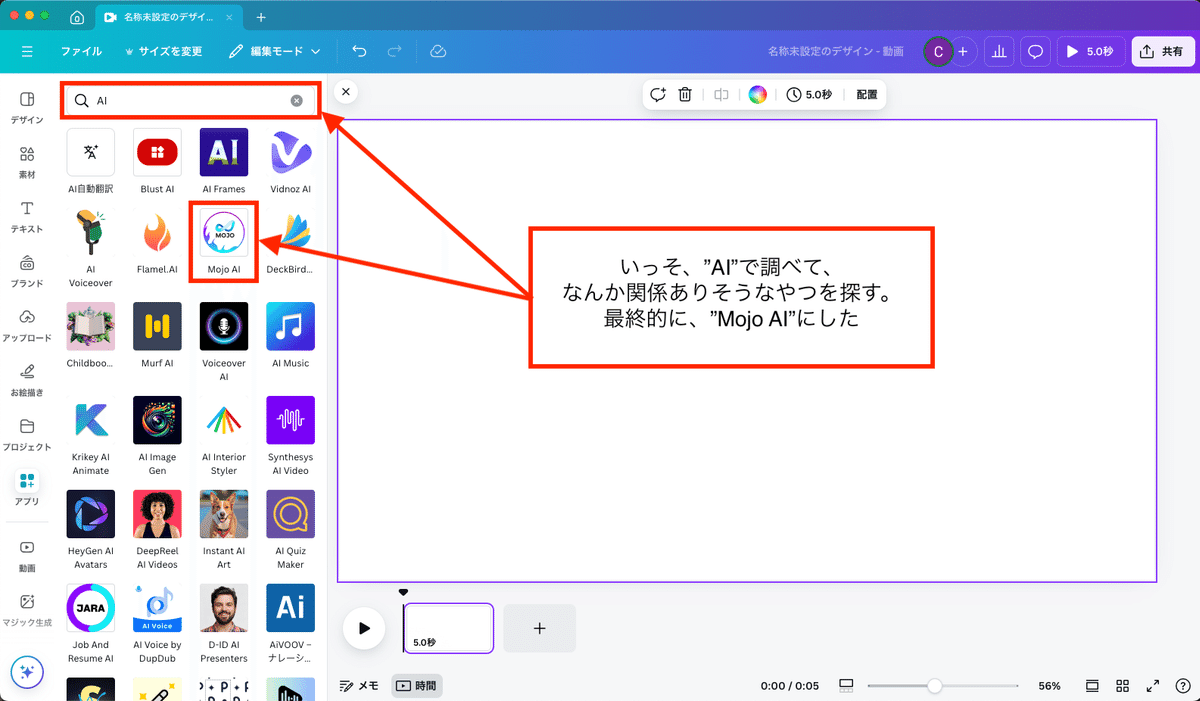Open the background color picker

tap(758, 94)
